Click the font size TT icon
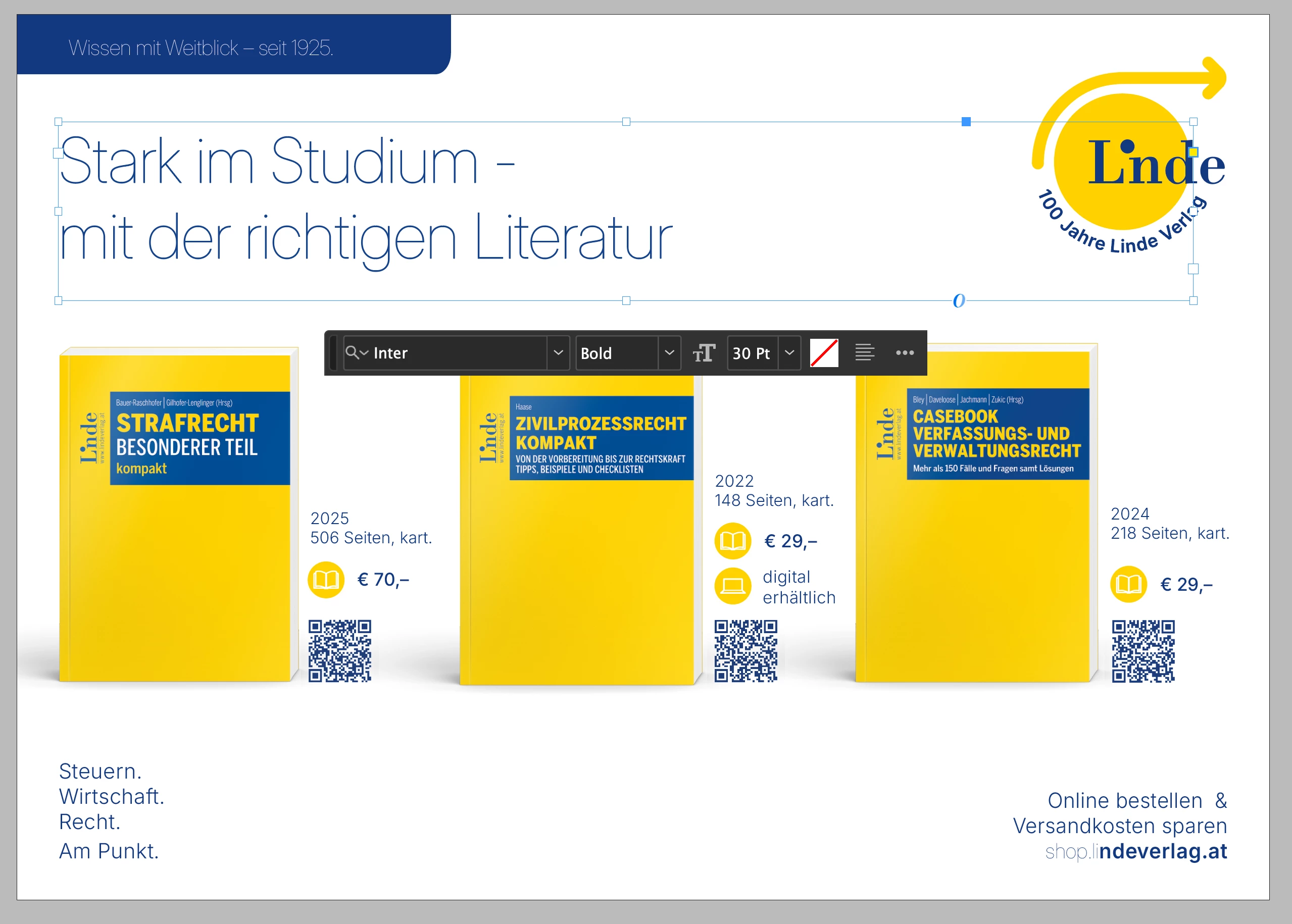This screenshot has width=1292, height=924. click(x=704, y=353)
